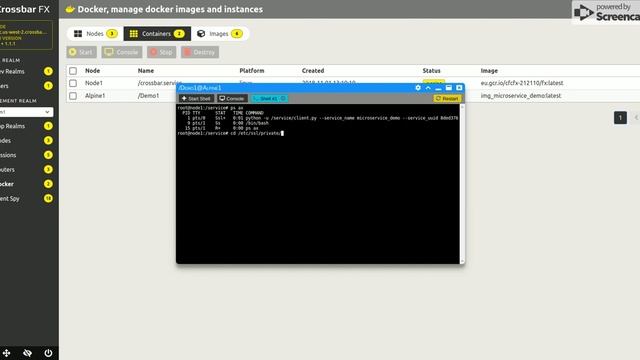Click the Docker whale icon in page header
The width and height of the screenshot is (640, 360).
pyautogui.click(x=70, y=9)
